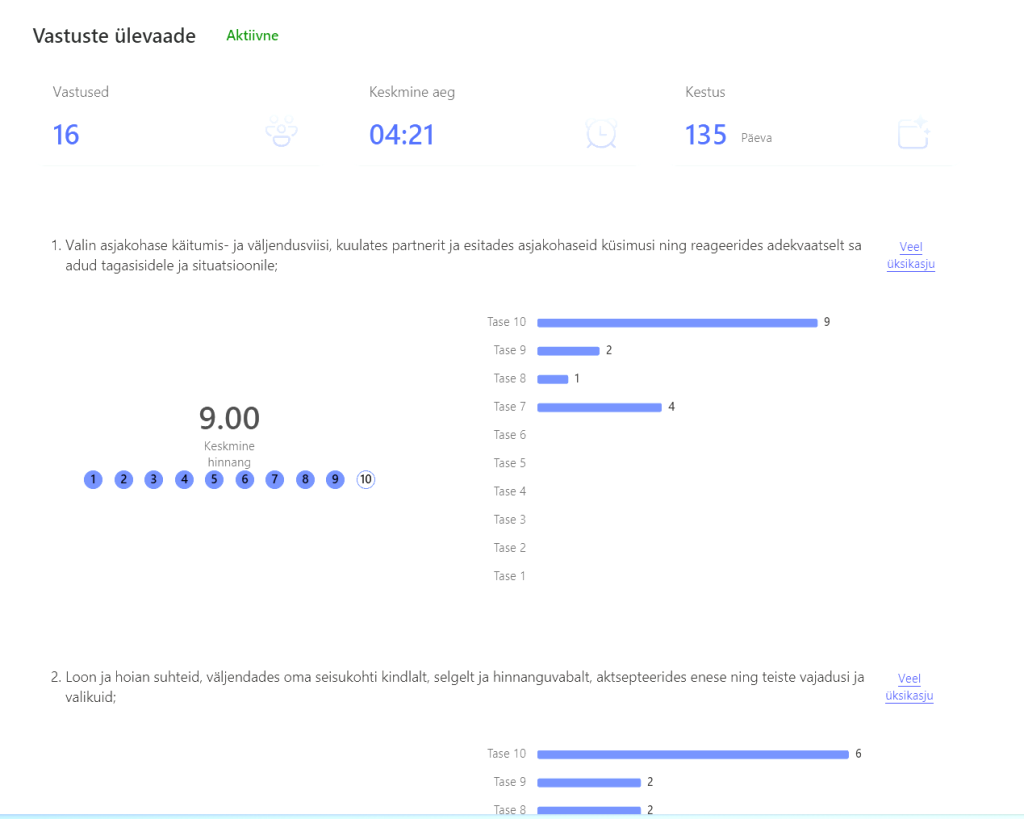Click rating circle number 3

(x=154, y=480)
